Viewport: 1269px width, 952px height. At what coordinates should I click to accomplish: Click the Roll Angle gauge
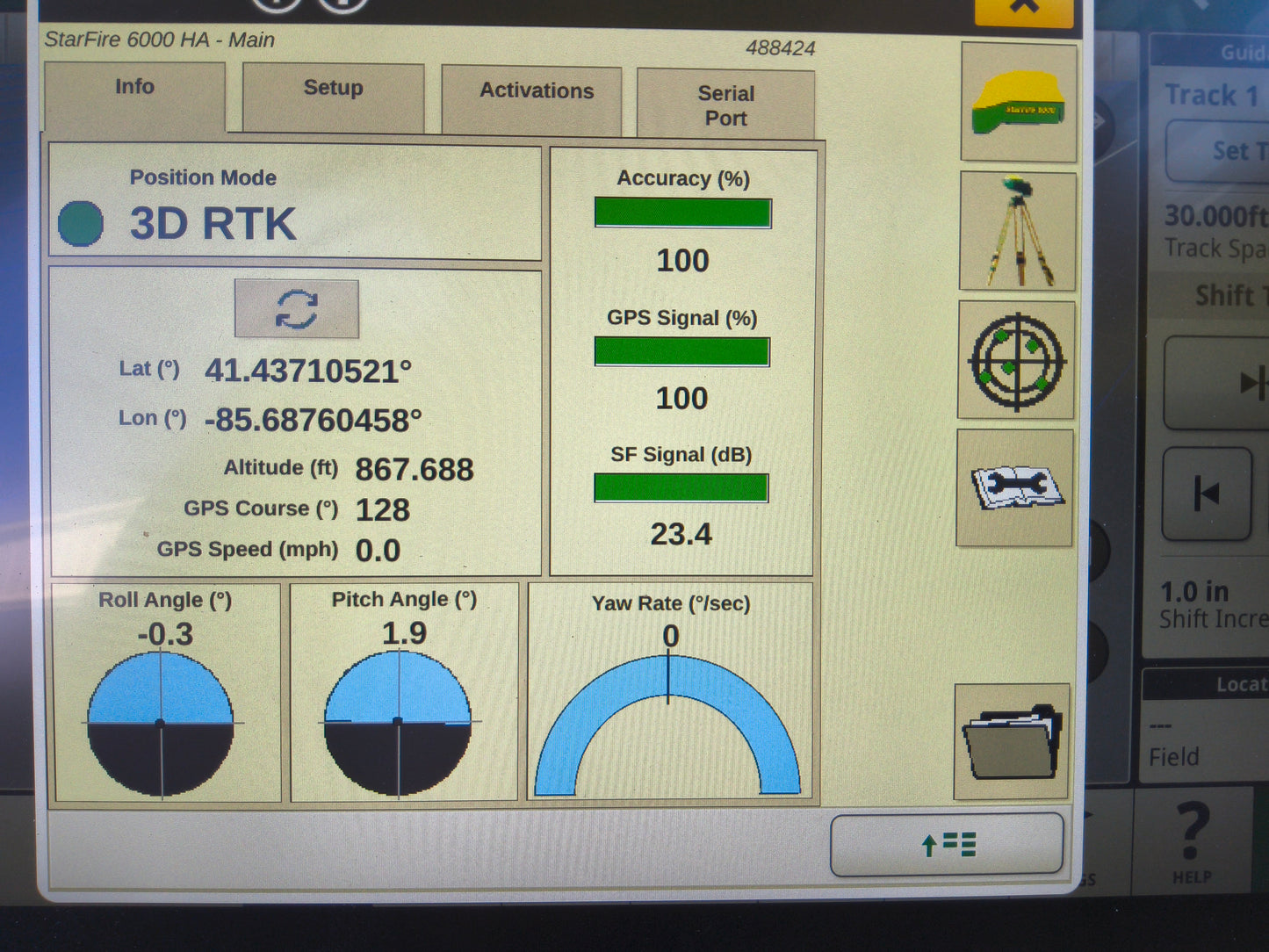coord(161,723)
